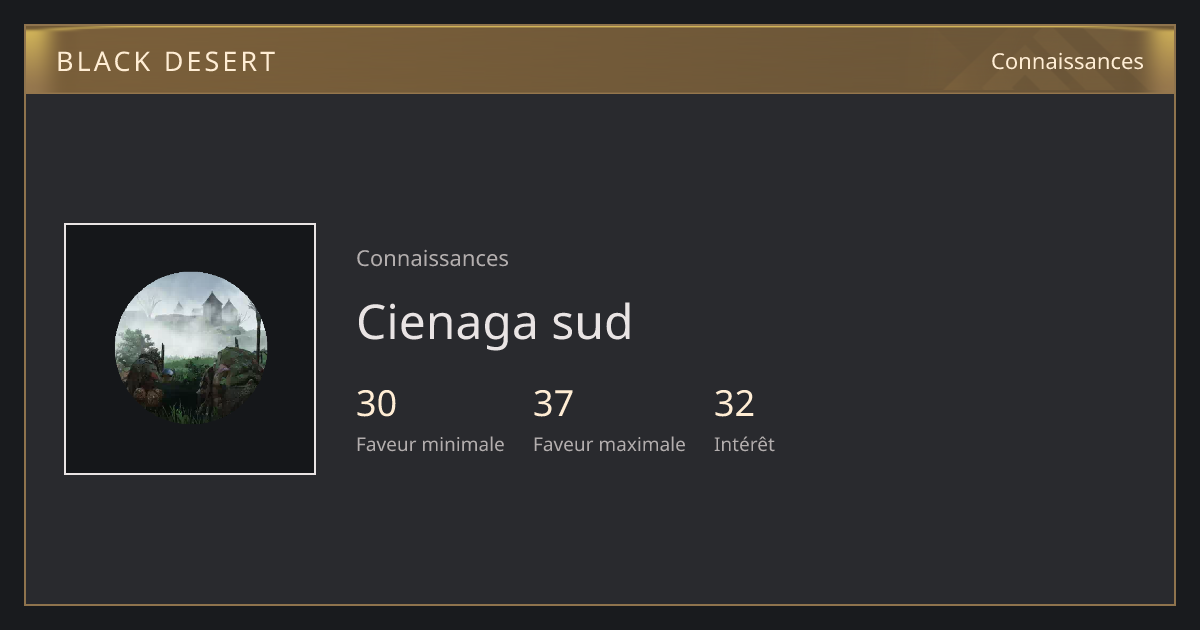1200x630 pixels.
Task: Select the Faveur minimale label
Action: point(430,444)
